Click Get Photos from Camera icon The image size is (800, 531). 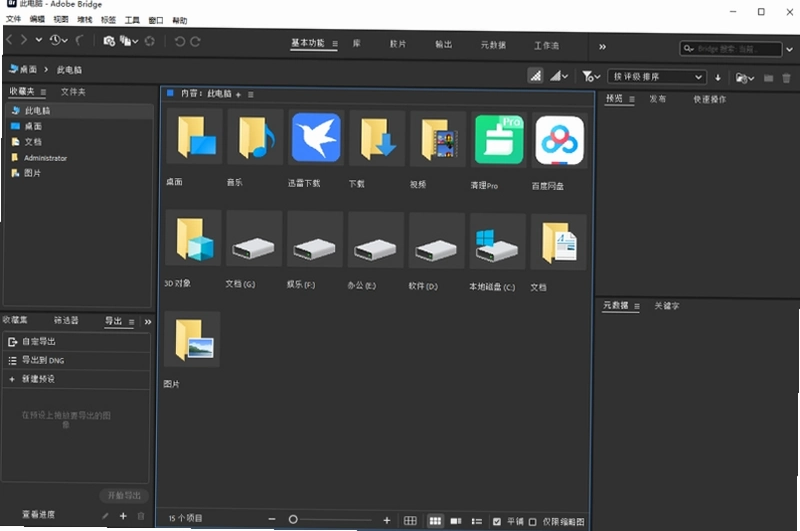pyautogui.click(x=109, y=41)
